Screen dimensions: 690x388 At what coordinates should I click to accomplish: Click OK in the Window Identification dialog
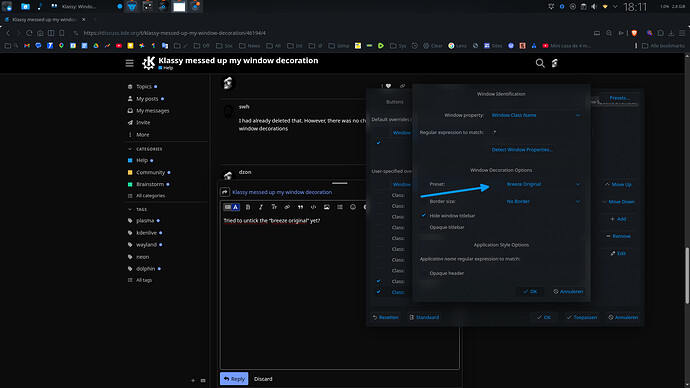coord(530,292)
